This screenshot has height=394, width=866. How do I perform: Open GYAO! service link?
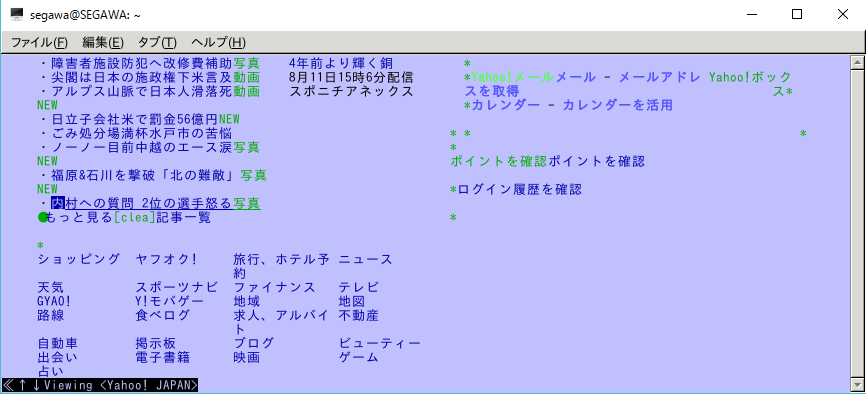54,301
